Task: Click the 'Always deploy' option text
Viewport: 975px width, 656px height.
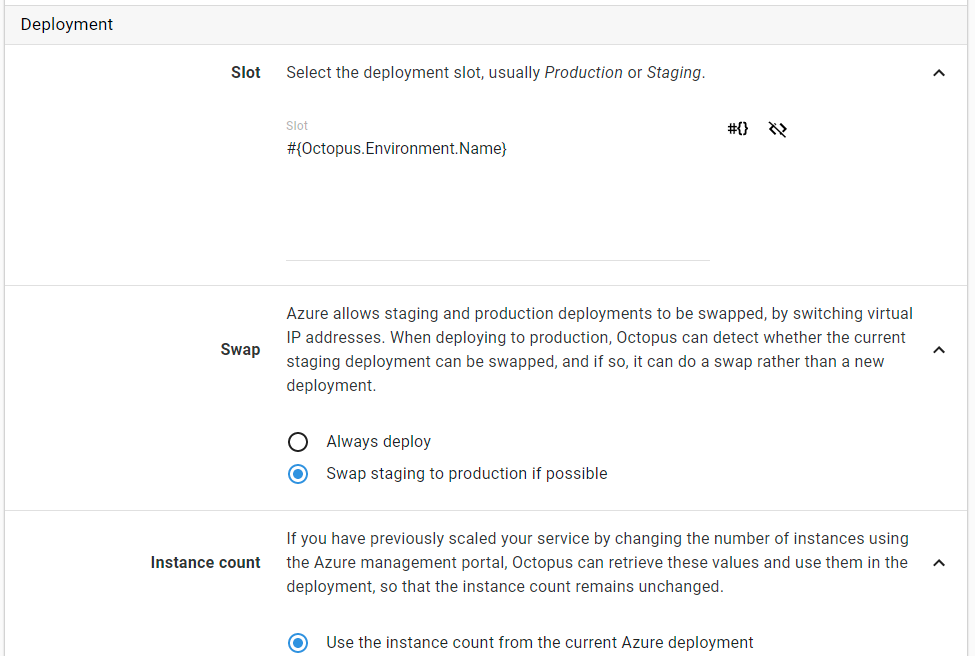Action: tap(378, 442)
